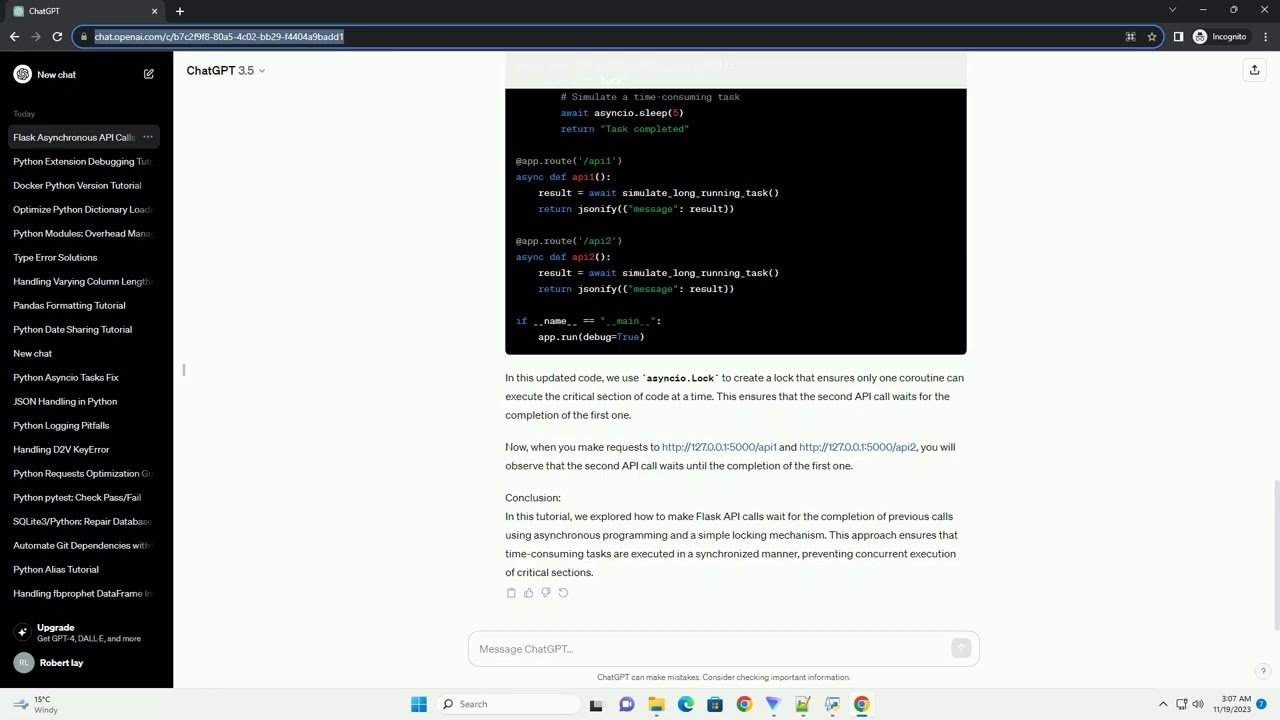Open Task View from the taskbar
This screenshot has width=1280, height=720.
[x=596, y=704]
